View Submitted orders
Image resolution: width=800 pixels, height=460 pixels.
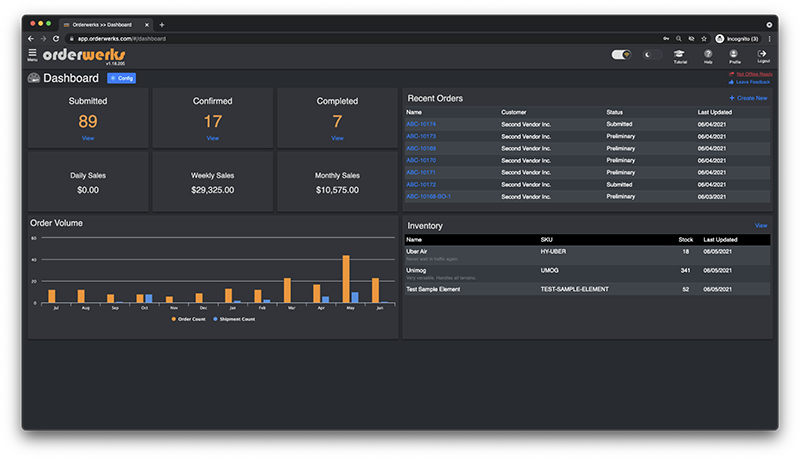(x=88, y=138)
